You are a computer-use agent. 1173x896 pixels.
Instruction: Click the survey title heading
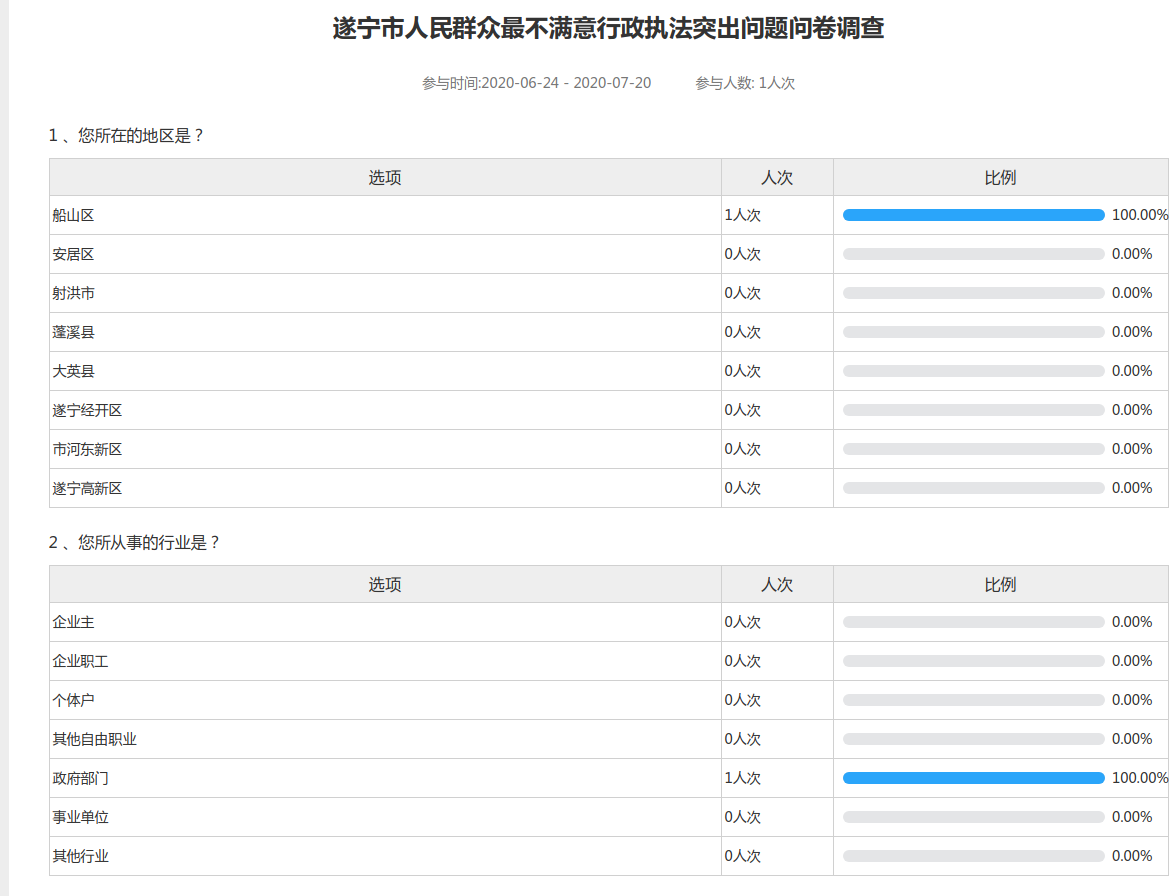(x=608, y=29)
